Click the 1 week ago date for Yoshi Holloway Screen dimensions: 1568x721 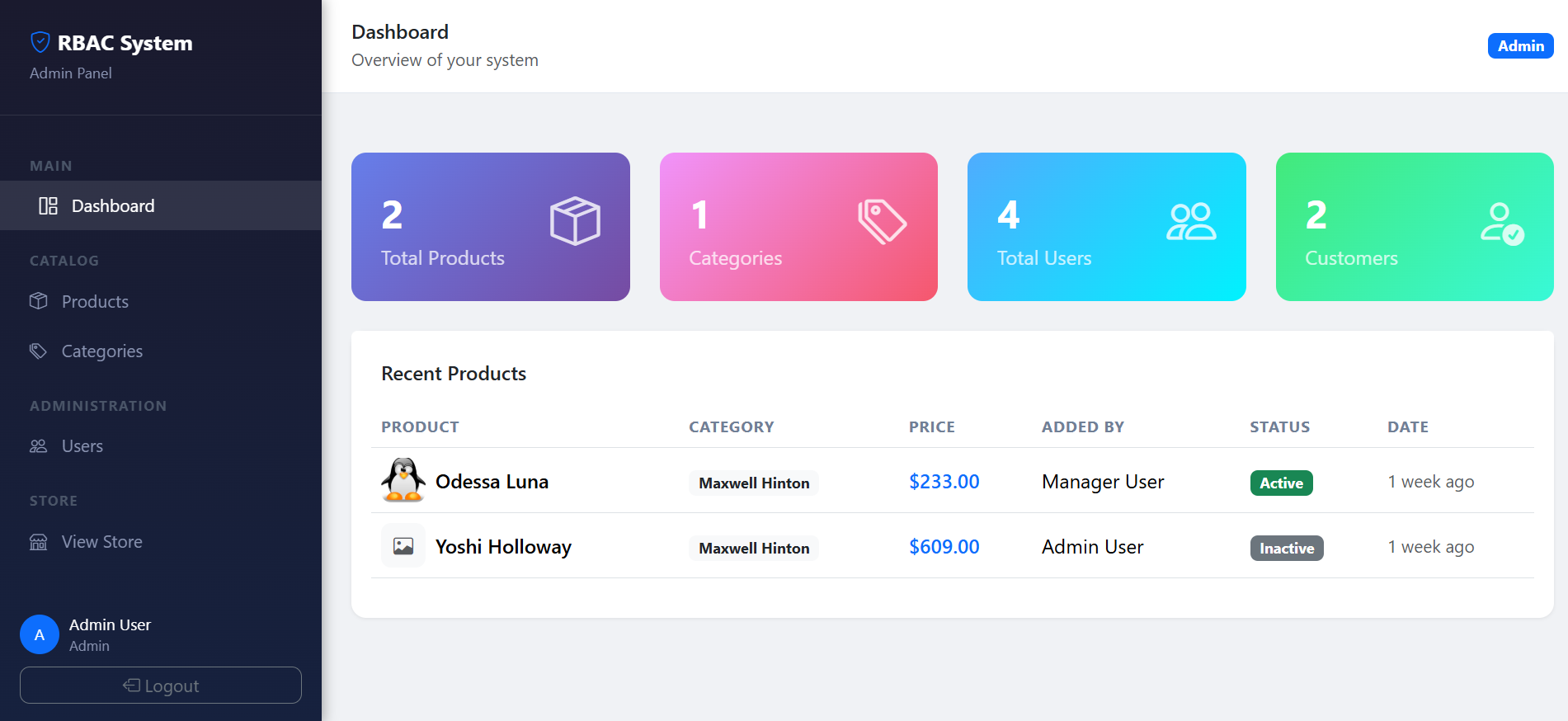point(1431,547)
